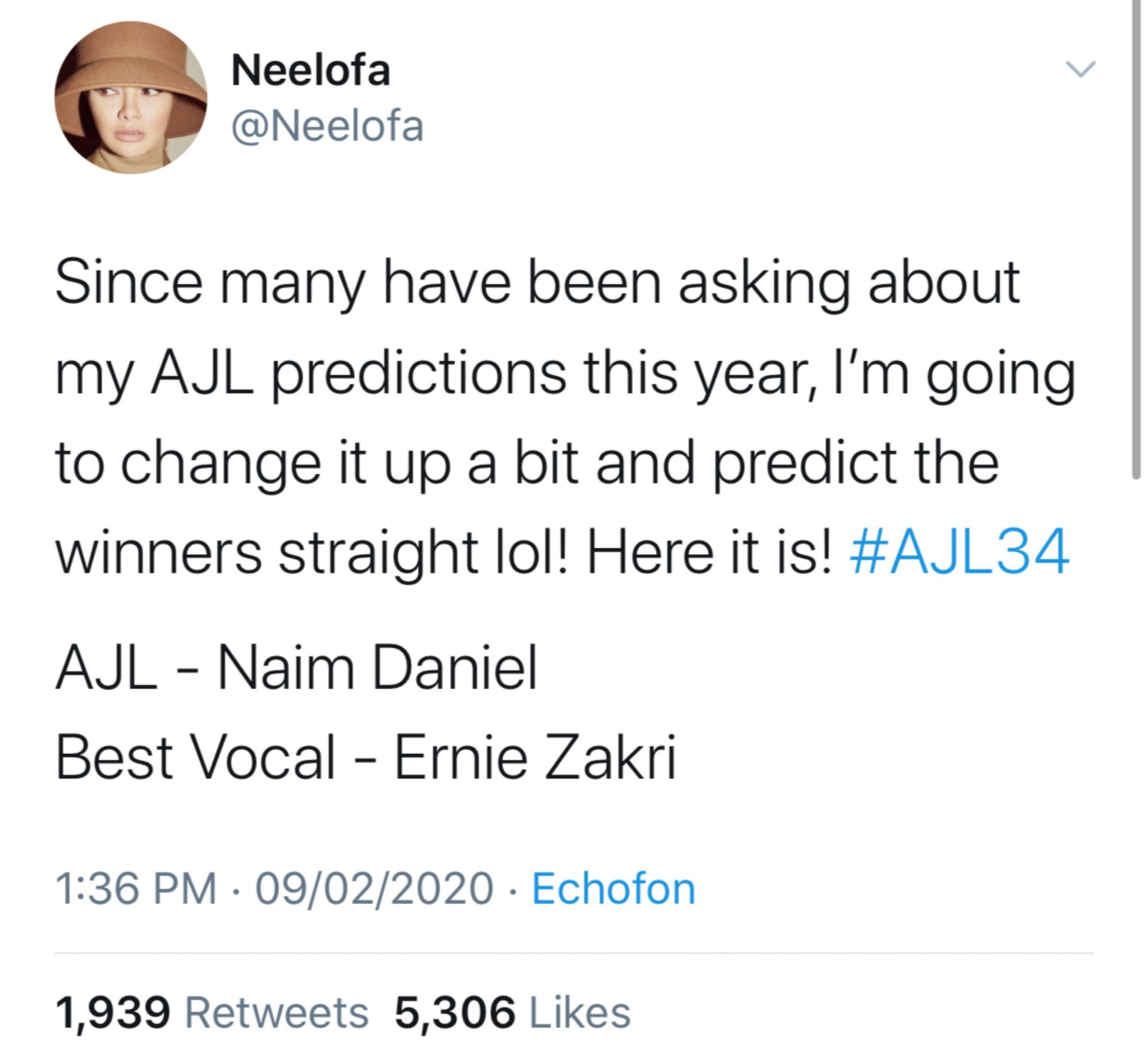Click the 'Best Vocal - Ernie Zakri' line
The height and width of the screenshot is (1063, 1148).
point(365,758)
